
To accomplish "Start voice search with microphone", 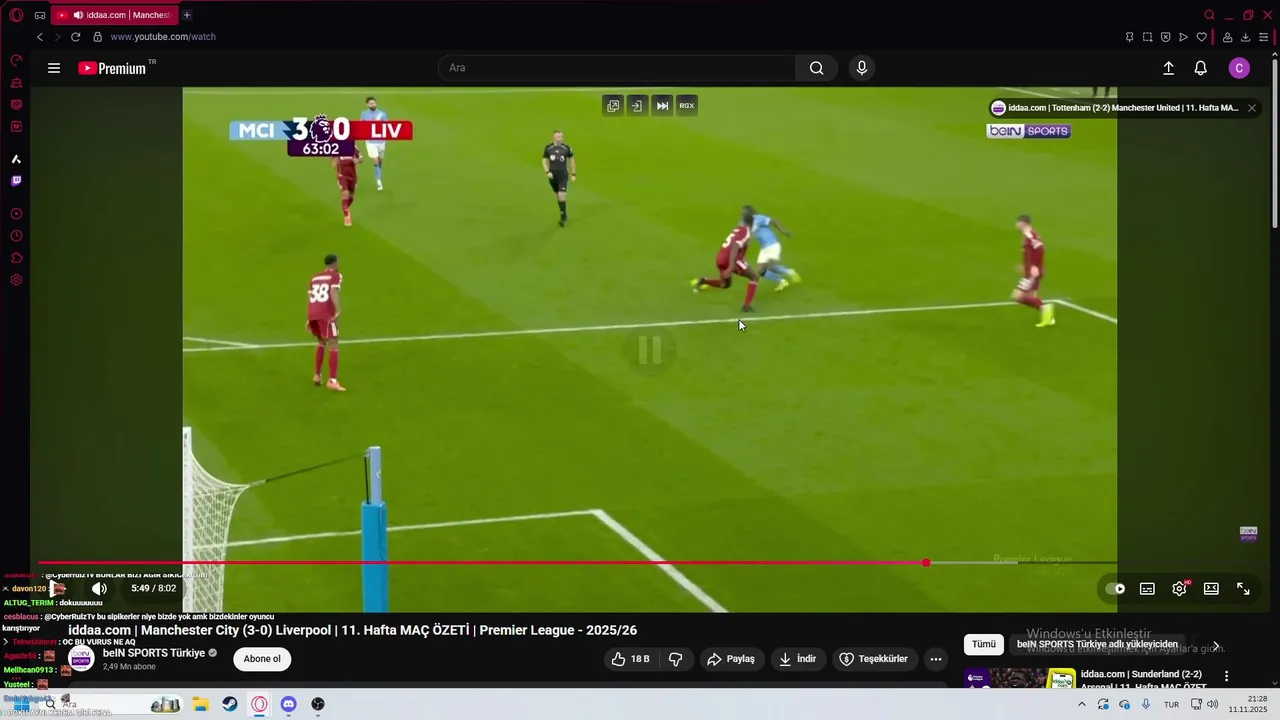I will [x=862, y=68].
